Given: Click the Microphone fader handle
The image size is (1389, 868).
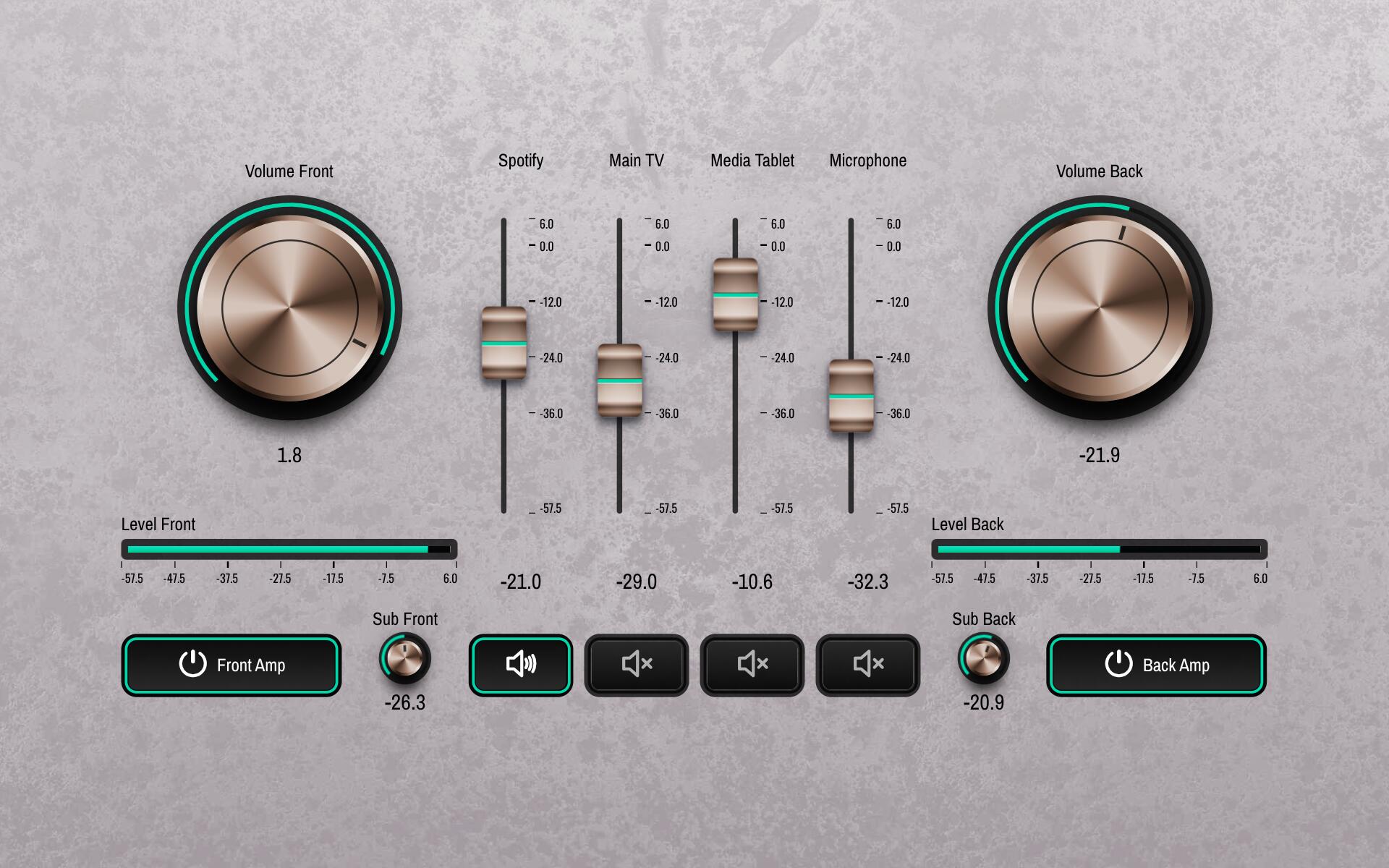Looking at the screenshot, I should coord(851,396).
